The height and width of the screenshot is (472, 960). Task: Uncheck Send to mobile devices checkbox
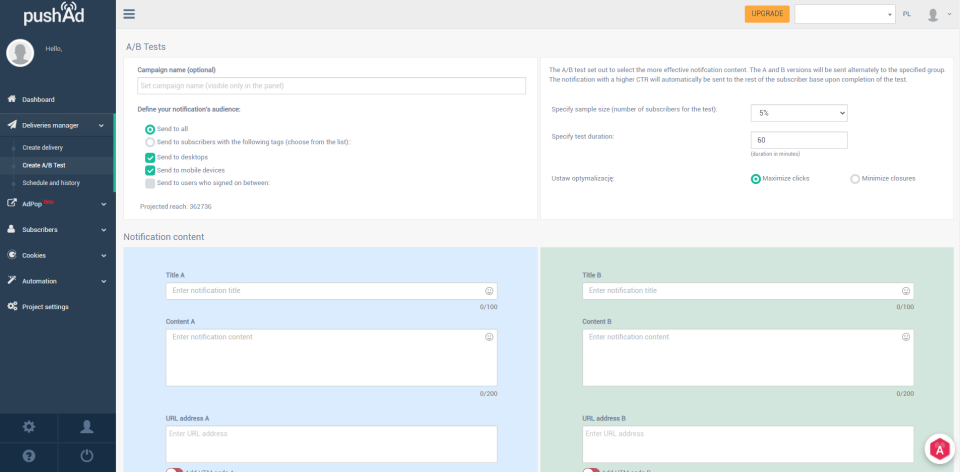click(150, 170)
